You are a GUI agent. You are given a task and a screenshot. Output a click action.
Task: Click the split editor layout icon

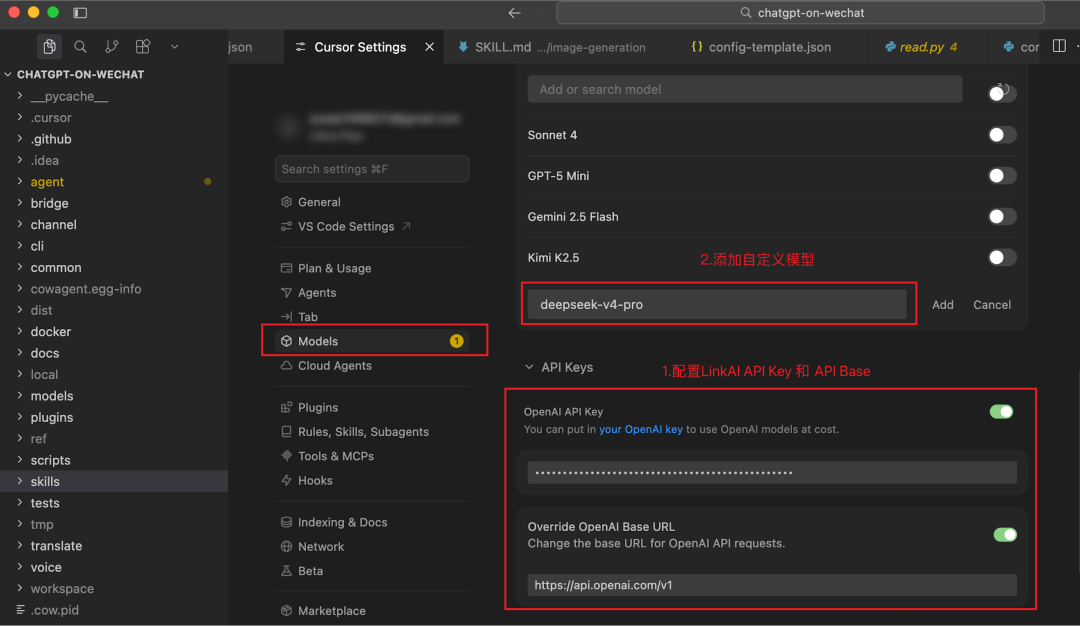[1059, 46]
